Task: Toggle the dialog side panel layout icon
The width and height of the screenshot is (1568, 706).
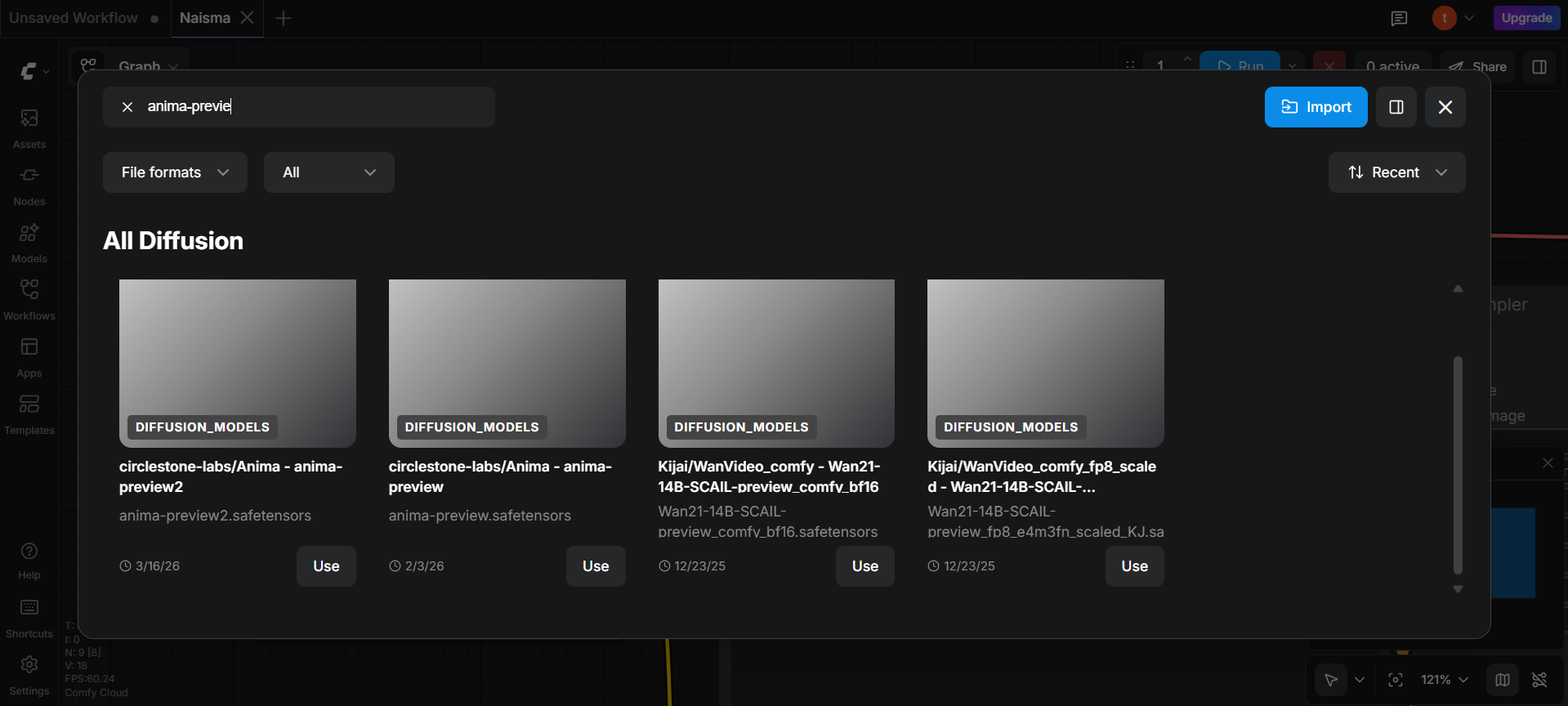Action: (x=1396, y=107)
